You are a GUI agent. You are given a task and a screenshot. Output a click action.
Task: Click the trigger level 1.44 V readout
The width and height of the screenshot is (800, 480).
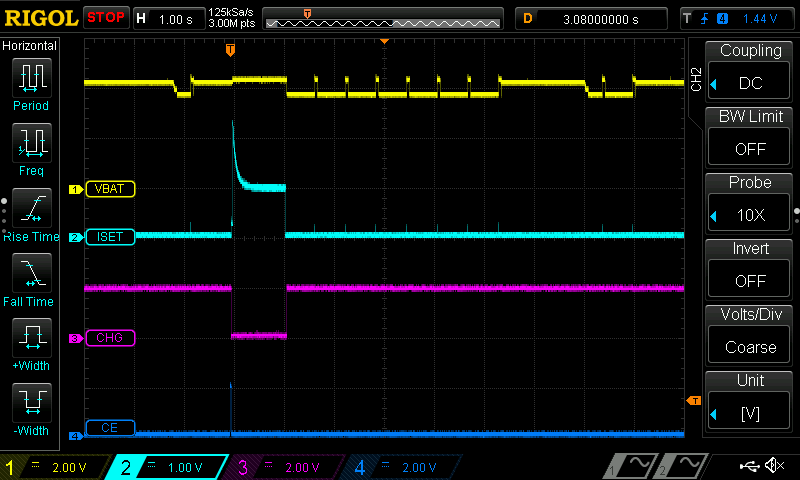[x=760, y=19]
